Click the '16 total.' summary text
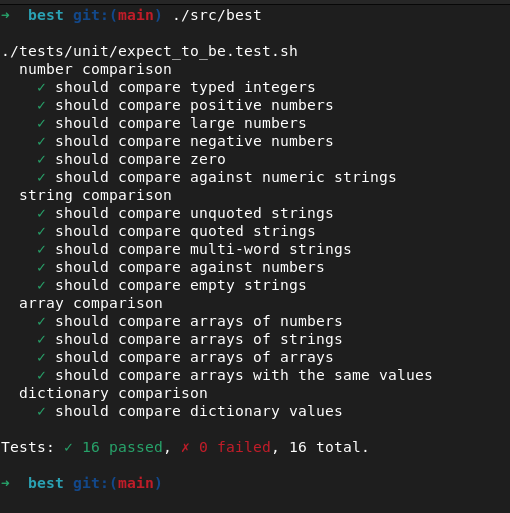 pos(329,447)
